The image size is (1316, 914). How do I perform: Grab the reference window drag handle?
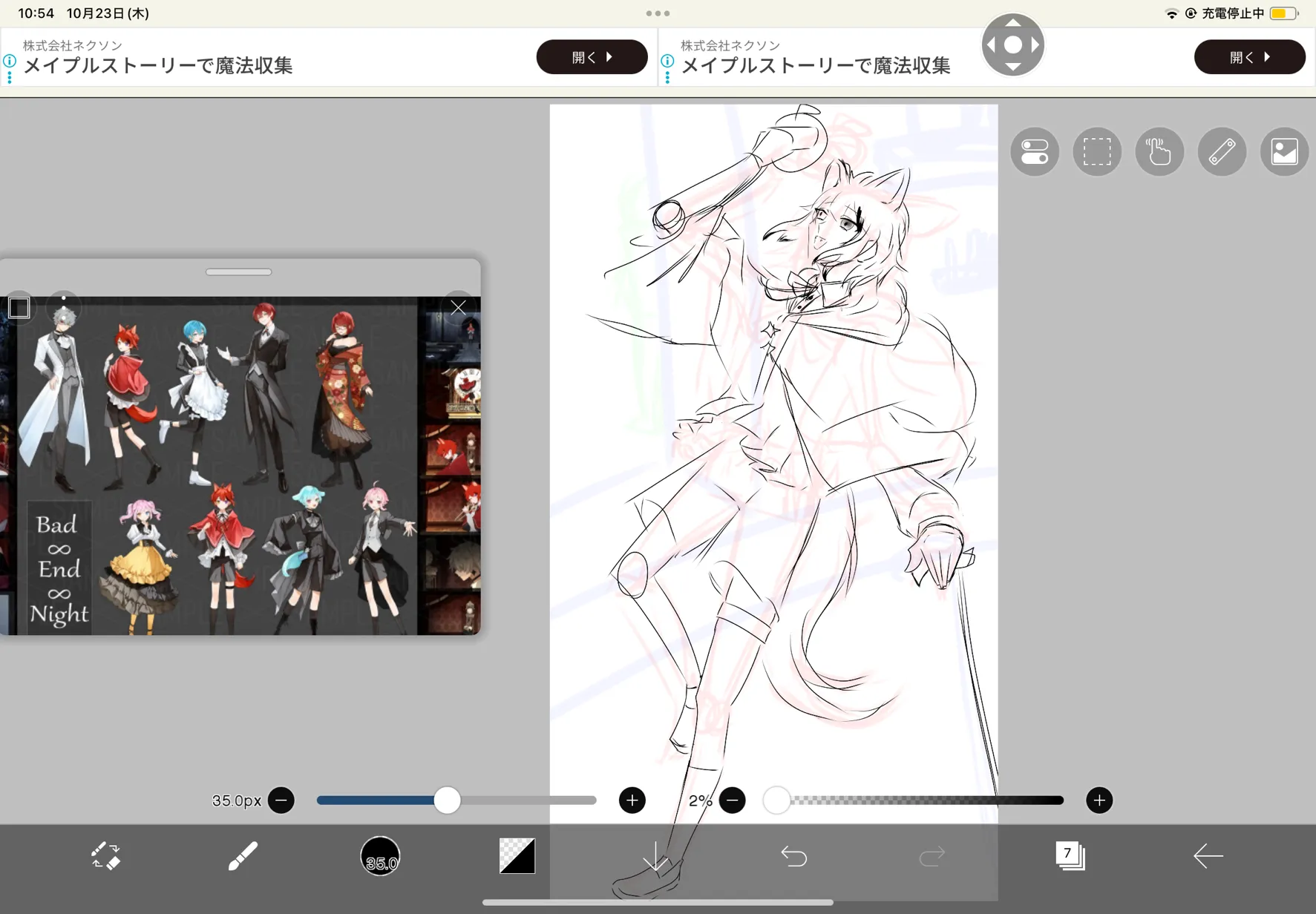pyautogui.click(x=239, y=272)
